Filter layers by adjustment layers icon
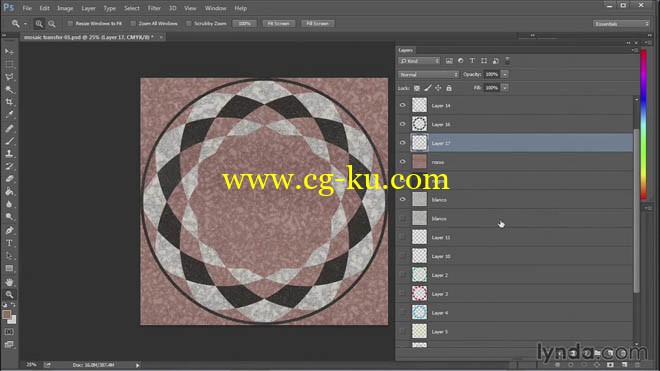Image resolution: width=660 pixels, height=371 pixels. (460, 61)
